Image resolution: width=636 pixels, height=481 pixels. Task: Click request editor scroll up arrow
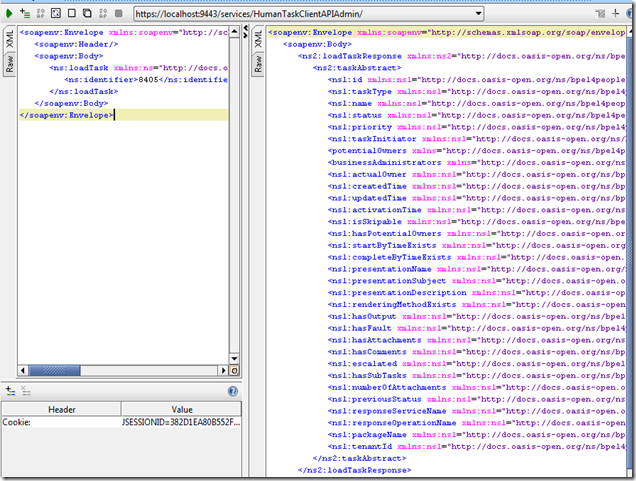[x=234, y=32]
